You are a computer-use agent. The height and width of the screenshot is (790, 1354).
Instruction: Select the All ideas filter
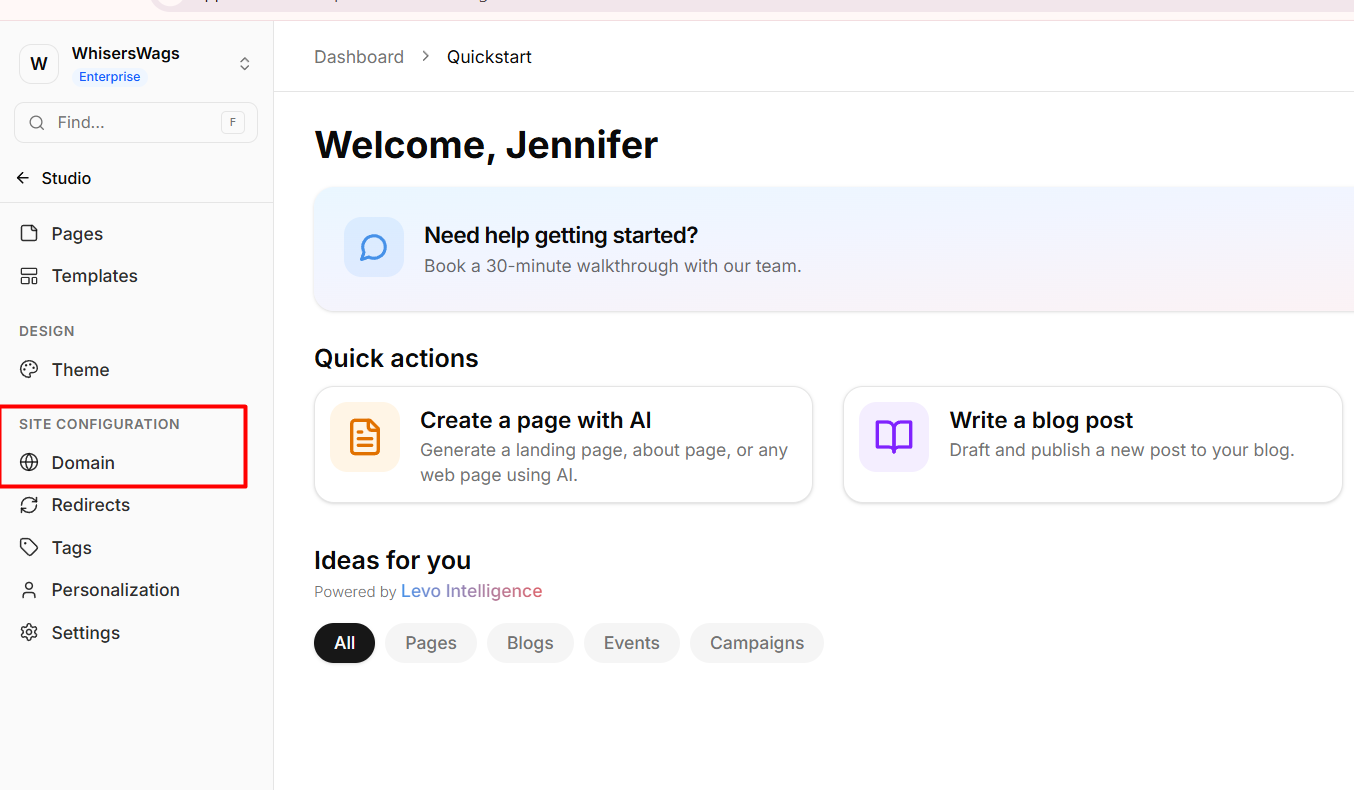coord(344,643)
